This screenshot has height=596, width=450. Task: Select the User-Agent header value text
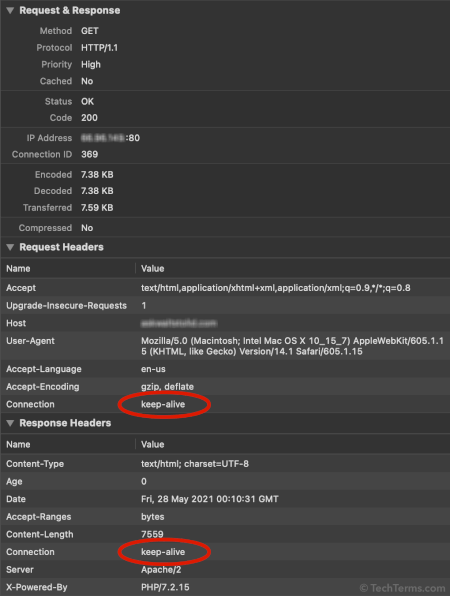tap(292, 346)
